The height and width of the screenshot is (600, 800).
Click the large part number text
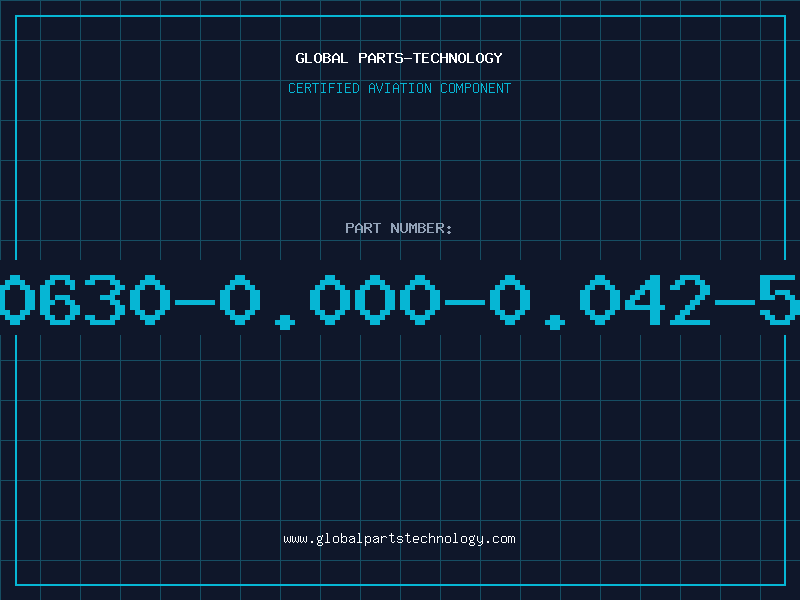point(400,301)
